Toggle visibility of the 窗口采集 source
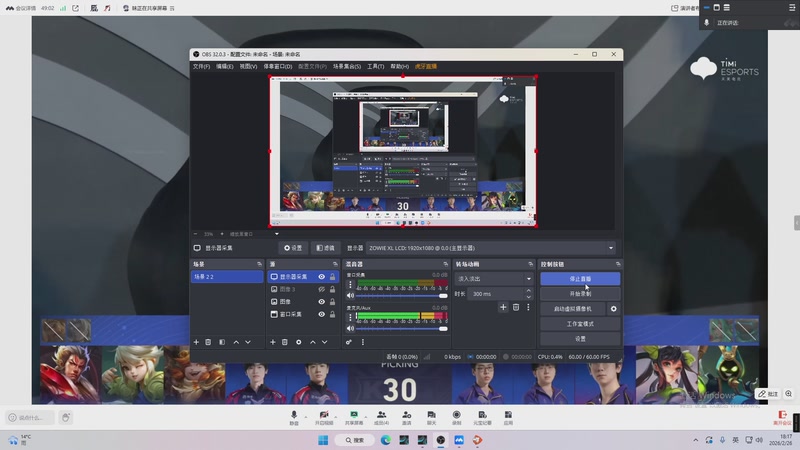 point(321,314)
